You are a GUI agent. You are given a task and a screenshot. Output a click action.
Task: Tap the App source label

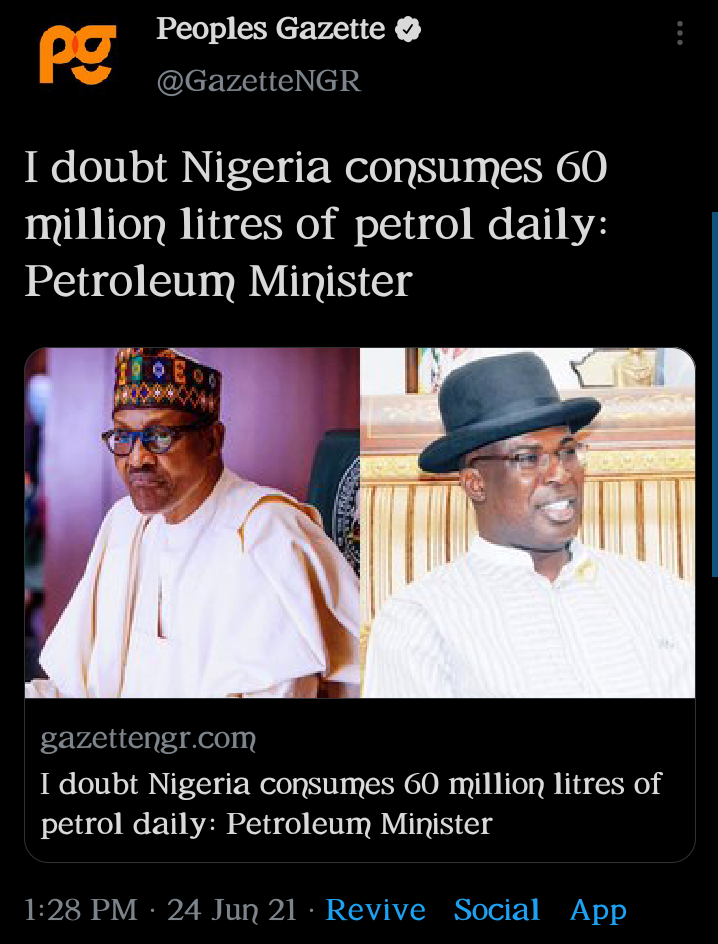pos(598,911)
